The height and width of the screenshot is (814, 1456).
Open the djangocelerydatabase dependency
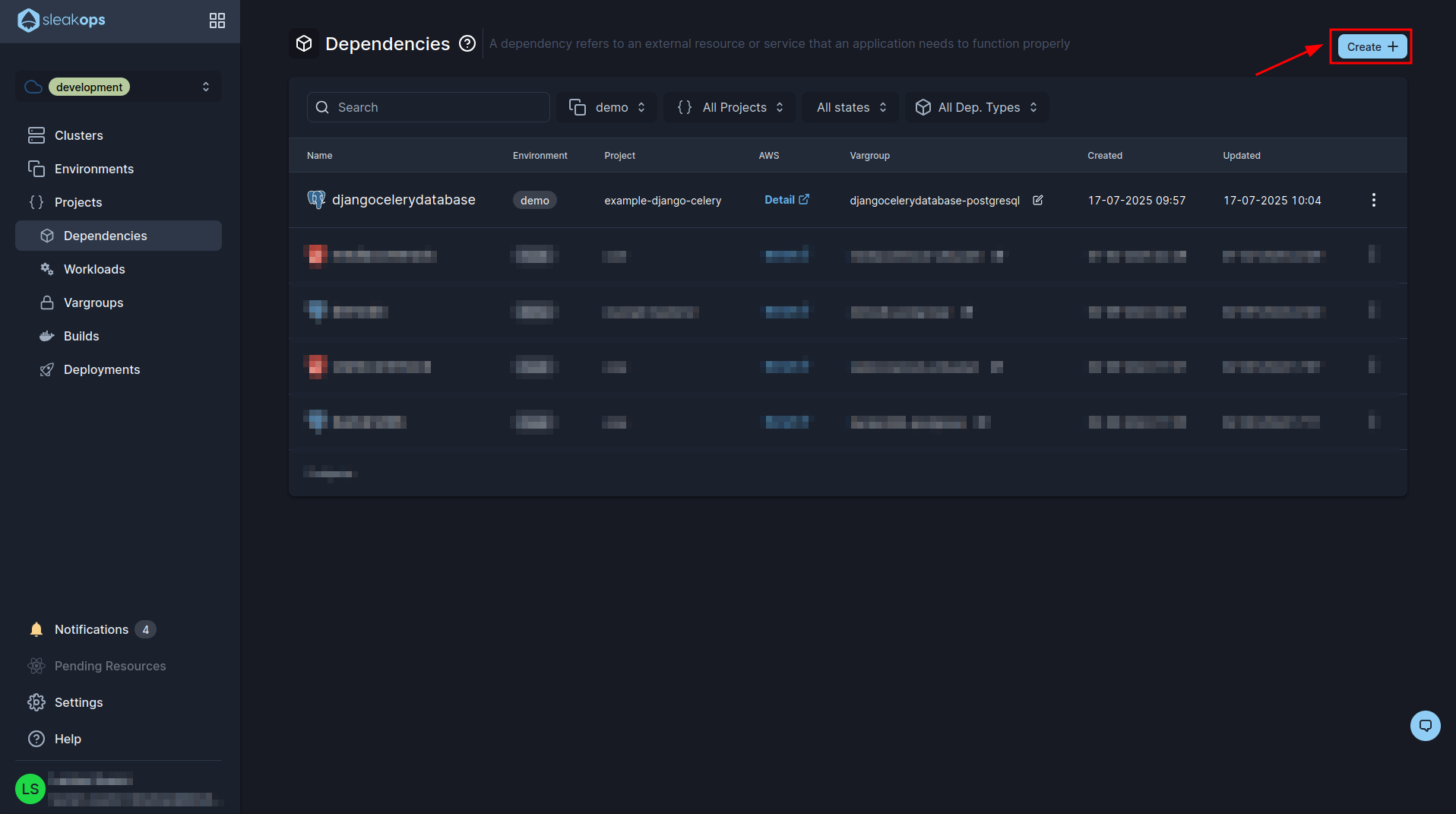click(x=404, y=200)
